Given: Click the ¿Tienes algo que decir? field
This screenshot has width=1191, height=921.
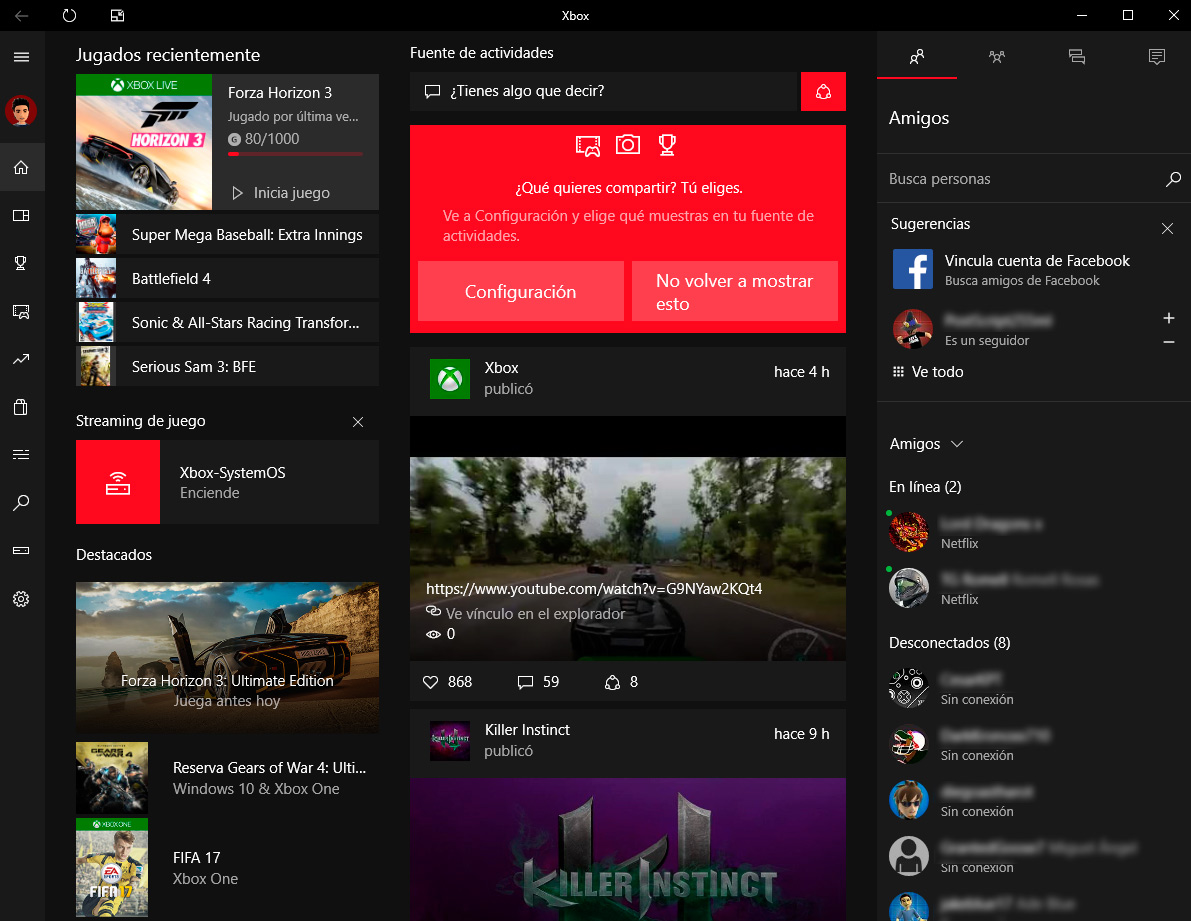Looking at the screenshot, I should 605,91.
